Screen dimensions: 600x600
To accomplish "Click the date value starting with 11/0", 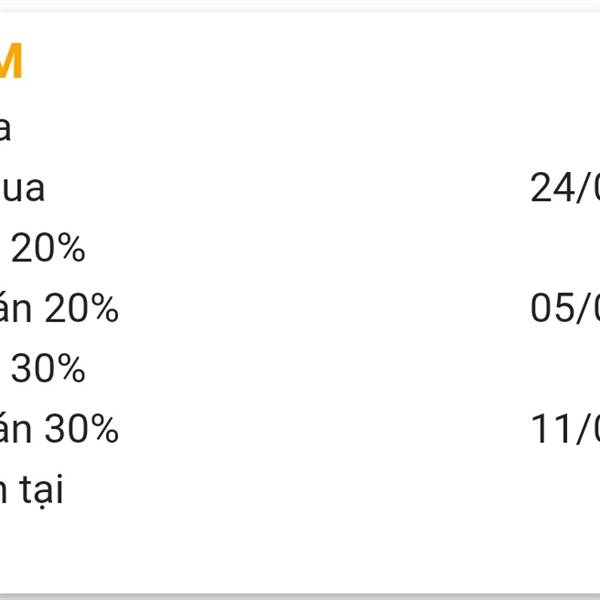I will pos(565,429).
